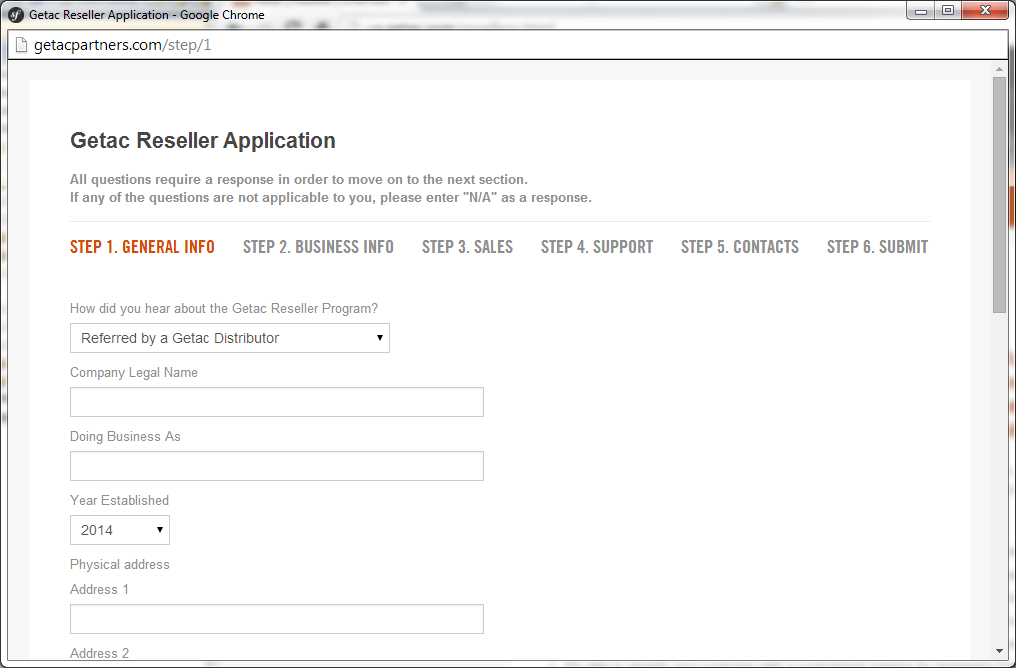Select Step 5. Contacts tab

click(739, 247)
